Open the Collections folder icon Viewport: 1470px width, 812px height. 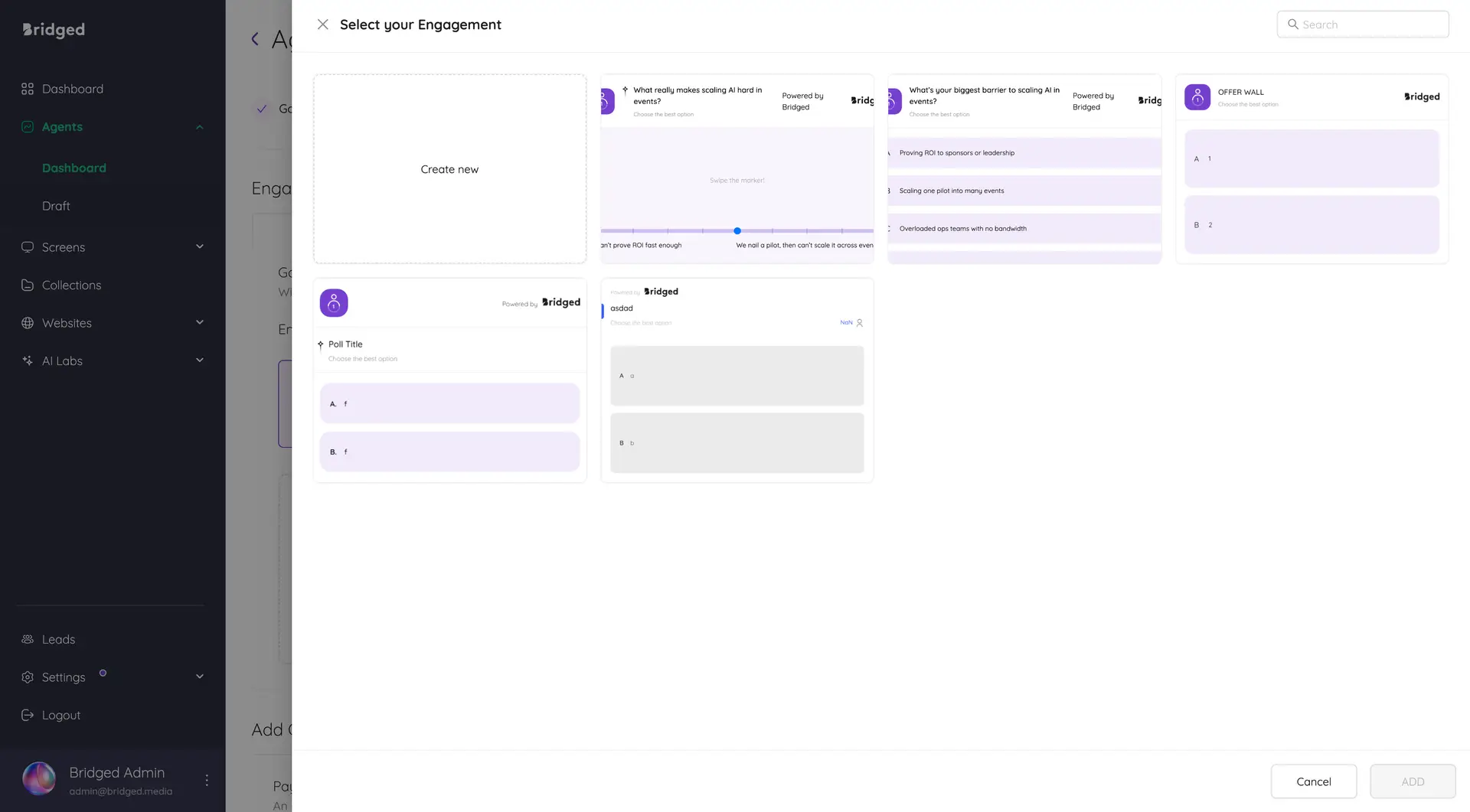[x=28, y=285]
